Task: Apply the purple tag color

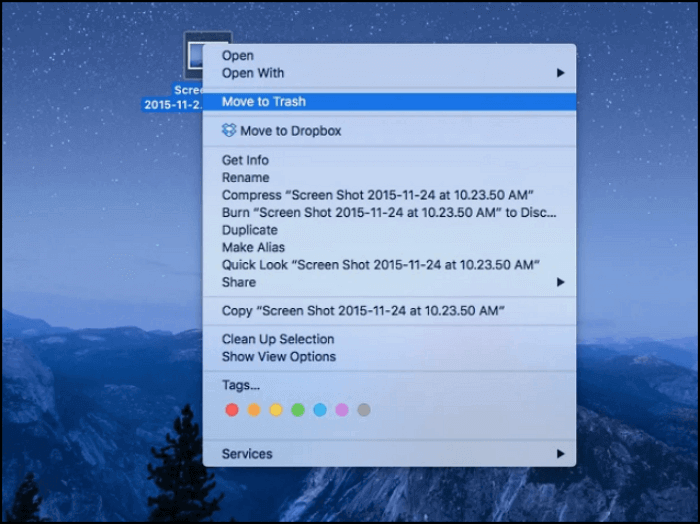Action: [342, 409]
